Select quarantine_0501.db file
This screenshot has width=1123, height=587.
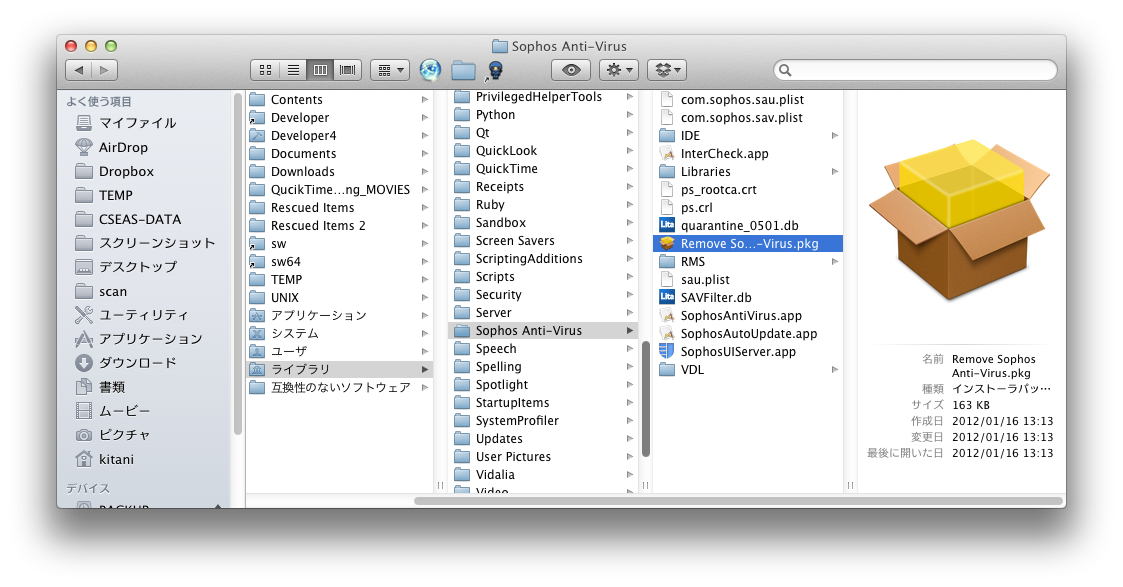(748, 225)
